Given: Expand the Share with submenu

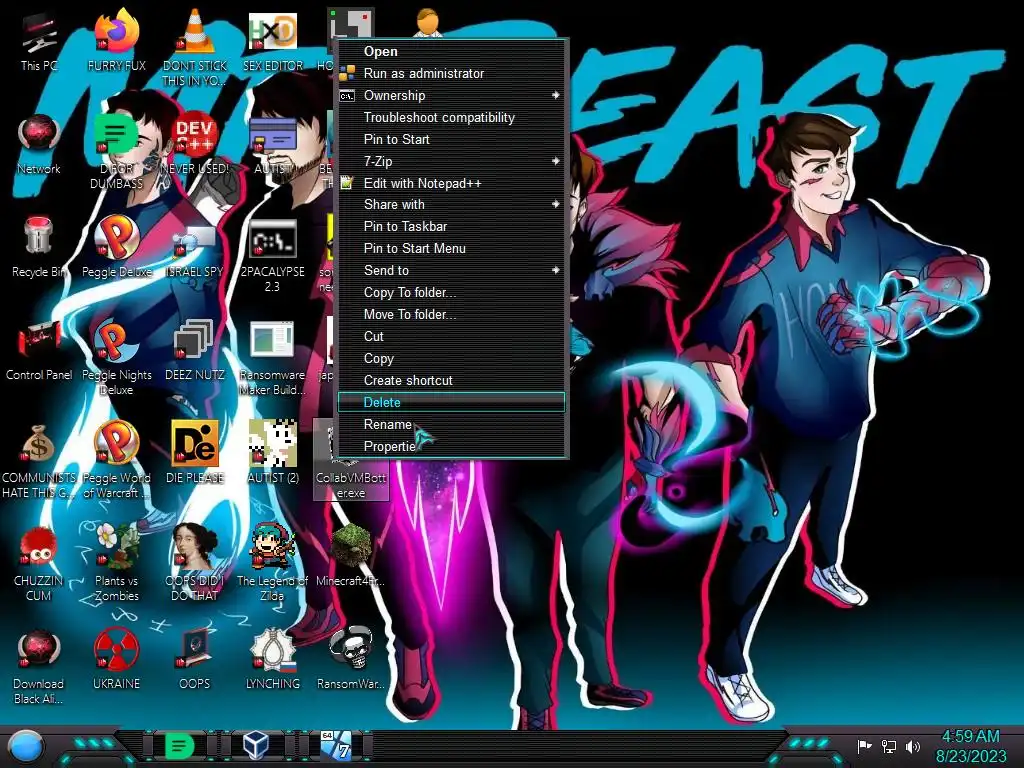Looking at the screenshot, I should tap(451, 204).
